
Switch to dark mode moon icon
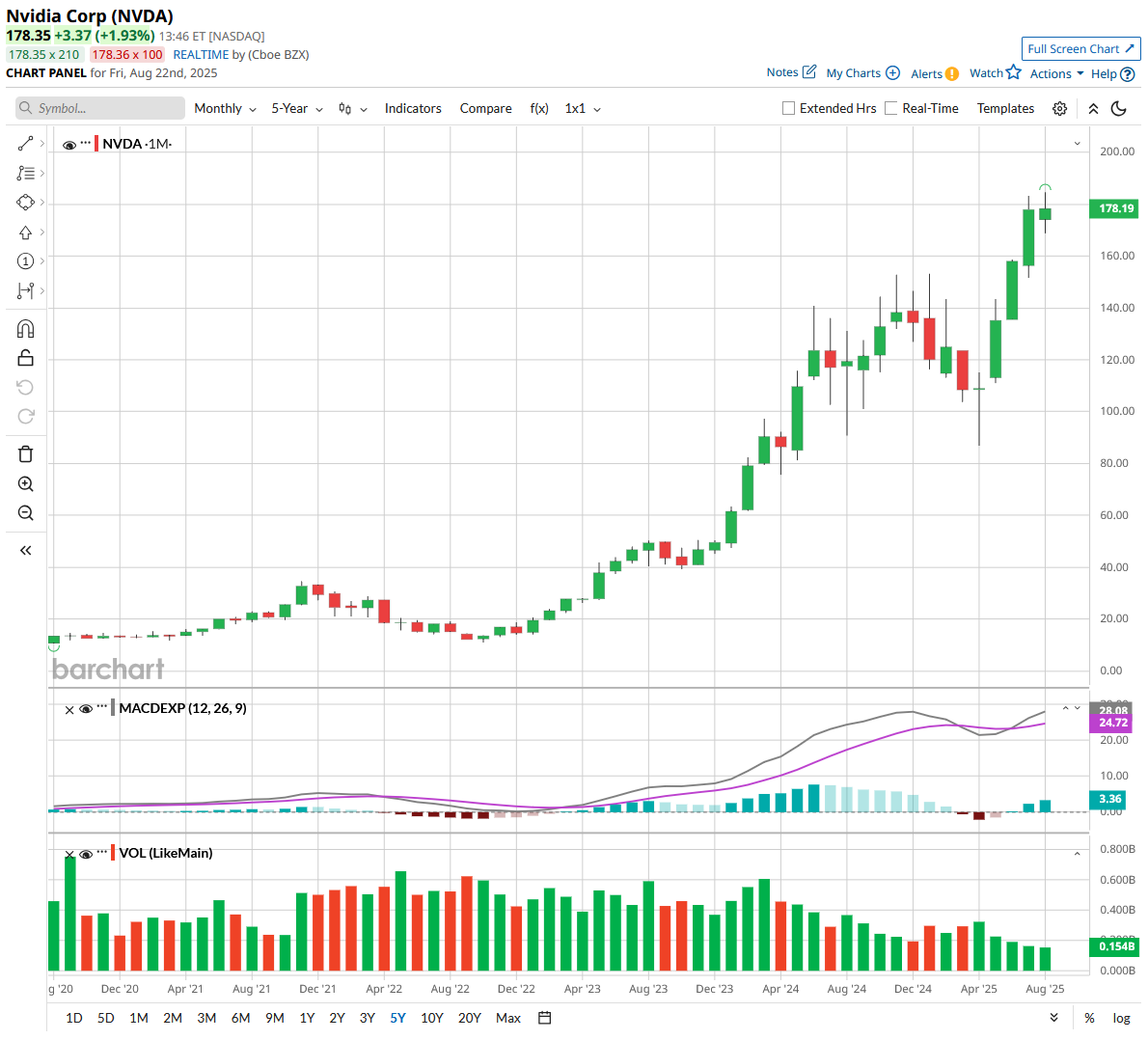[1119, 108]
